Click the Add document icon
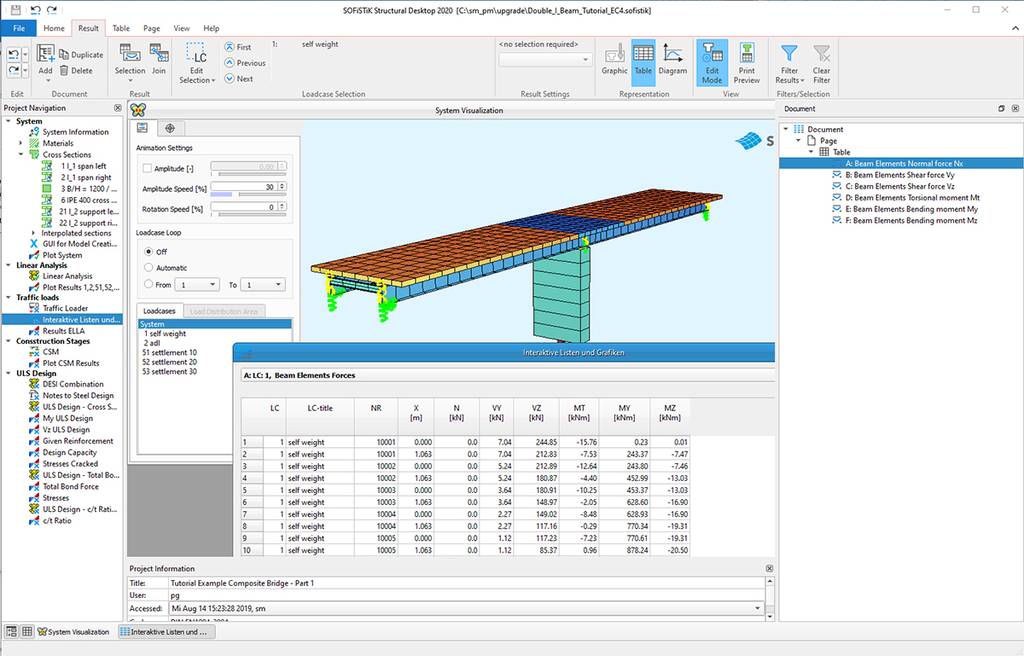 (x=45, y=54)
